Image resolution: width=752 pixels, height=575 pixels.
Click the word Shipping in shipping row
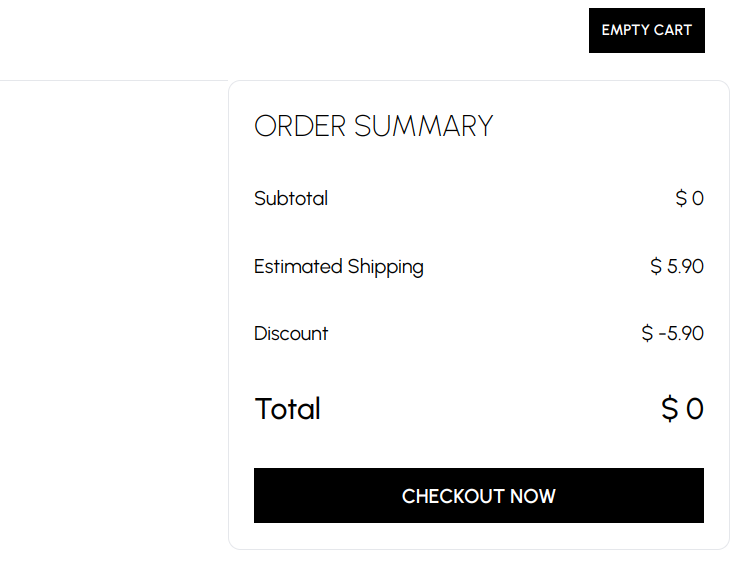tap(386, 267)
